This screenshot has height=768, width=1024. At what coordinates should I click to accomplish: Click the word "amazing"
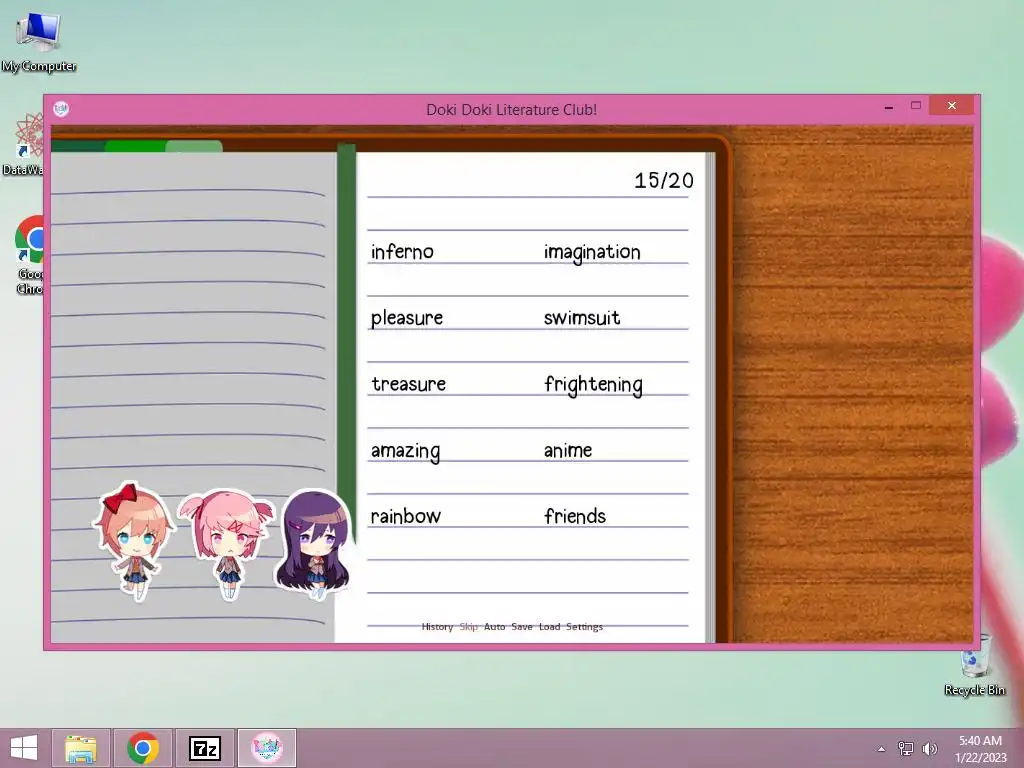point(406,451)
